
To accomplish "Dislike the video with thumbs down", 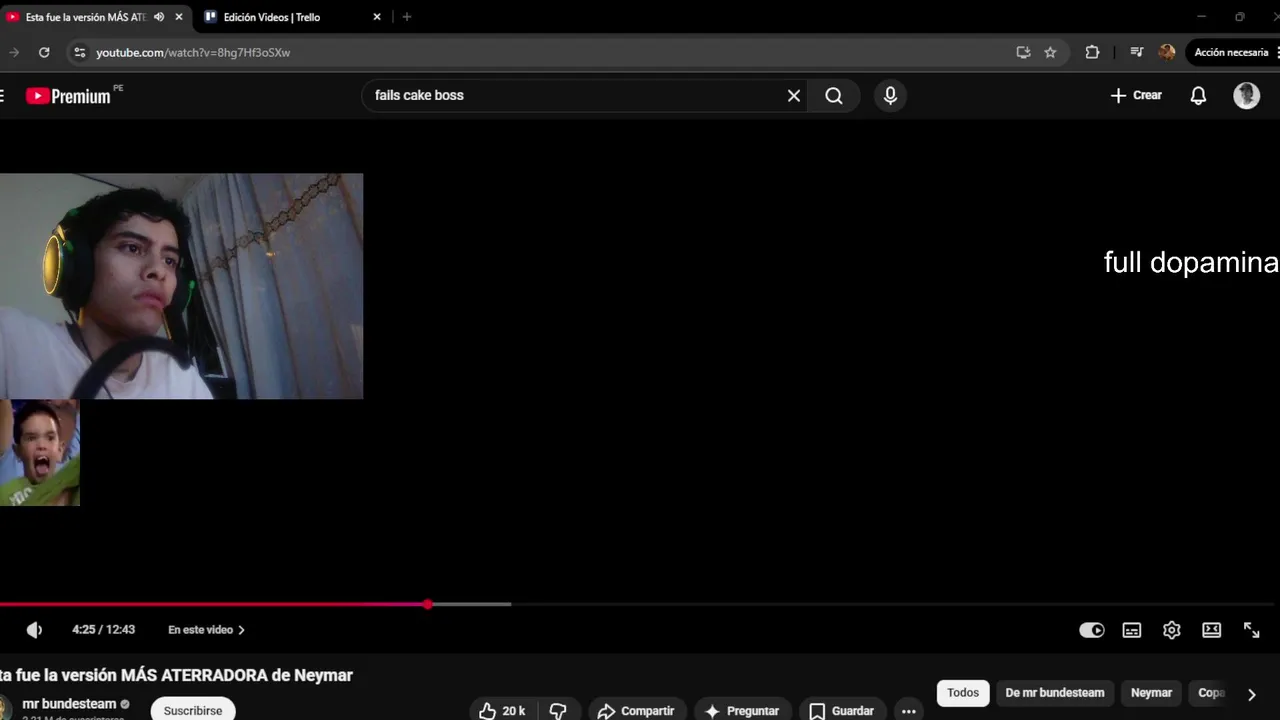I will (558, 711).
